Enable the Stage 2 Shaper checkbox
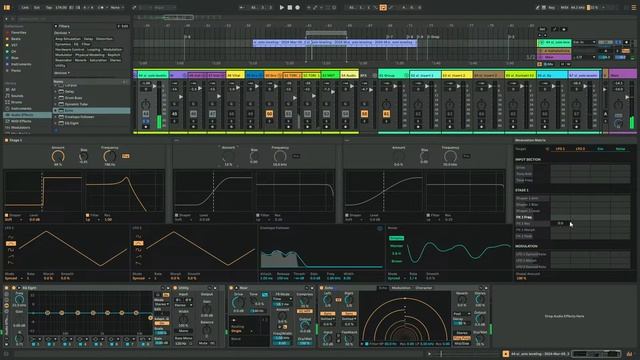640x360 pixels. (x=176, y=215)
